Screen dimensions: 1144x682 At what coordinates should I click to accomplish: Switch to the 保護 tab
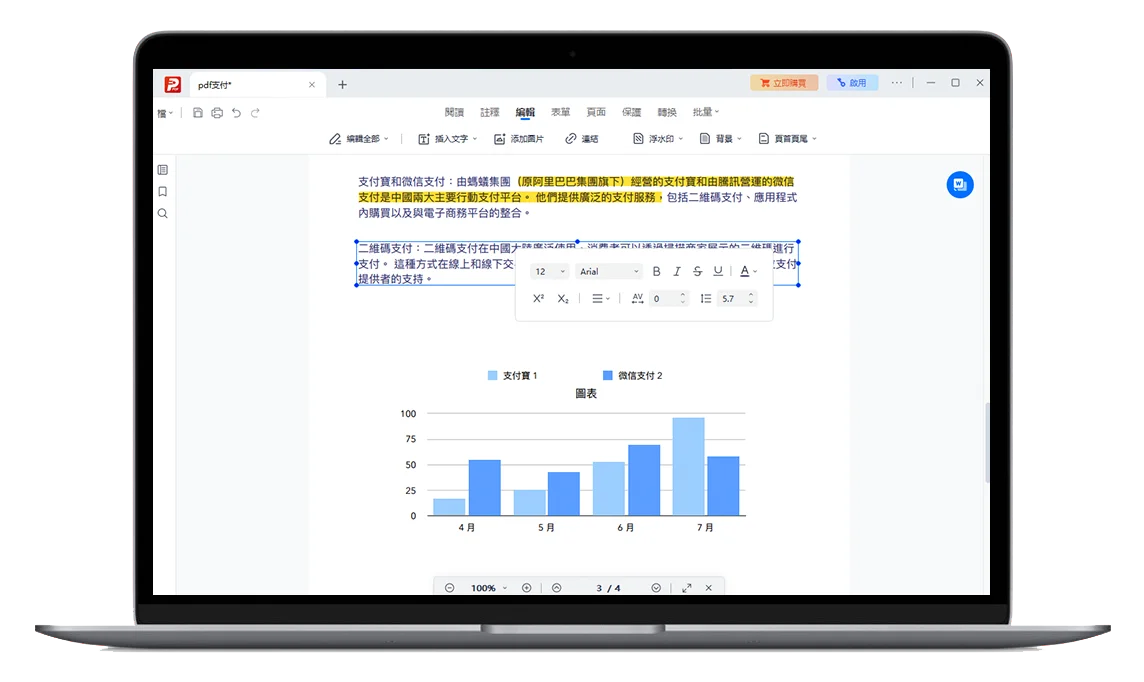[631, 112]
